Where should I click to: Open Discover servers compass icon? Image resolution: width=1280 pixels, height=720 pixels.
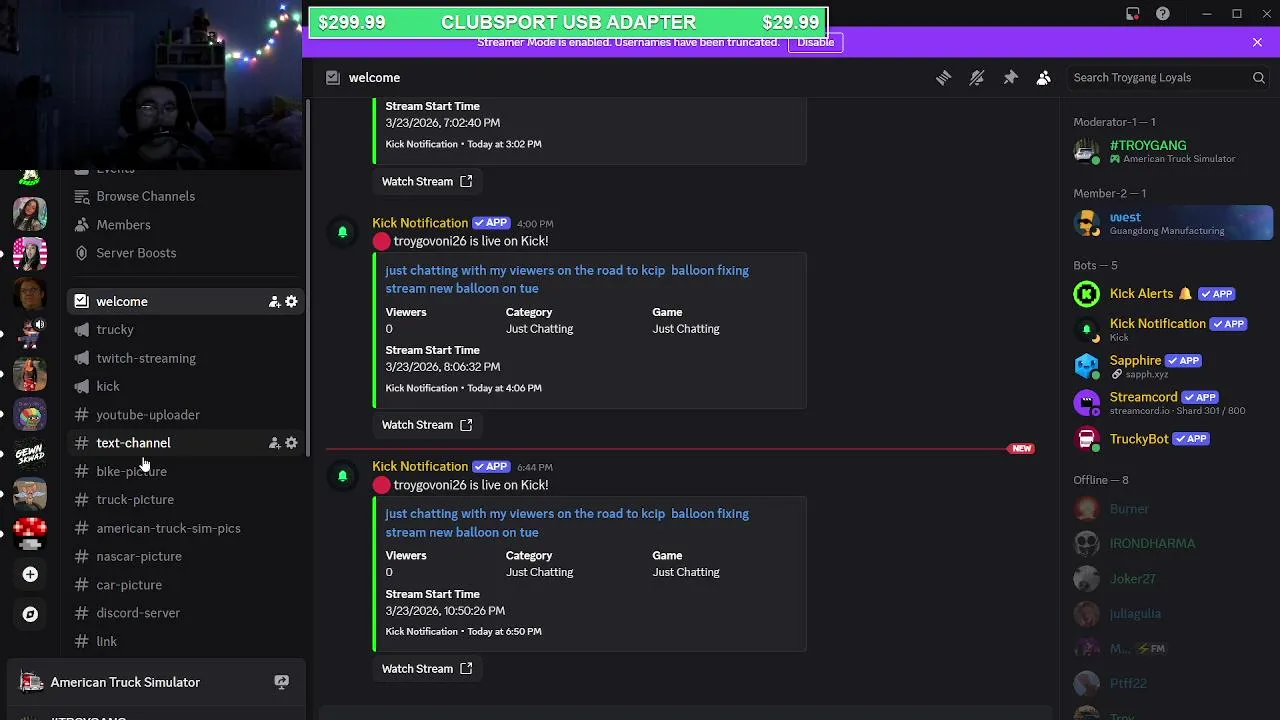click(30, 614)
